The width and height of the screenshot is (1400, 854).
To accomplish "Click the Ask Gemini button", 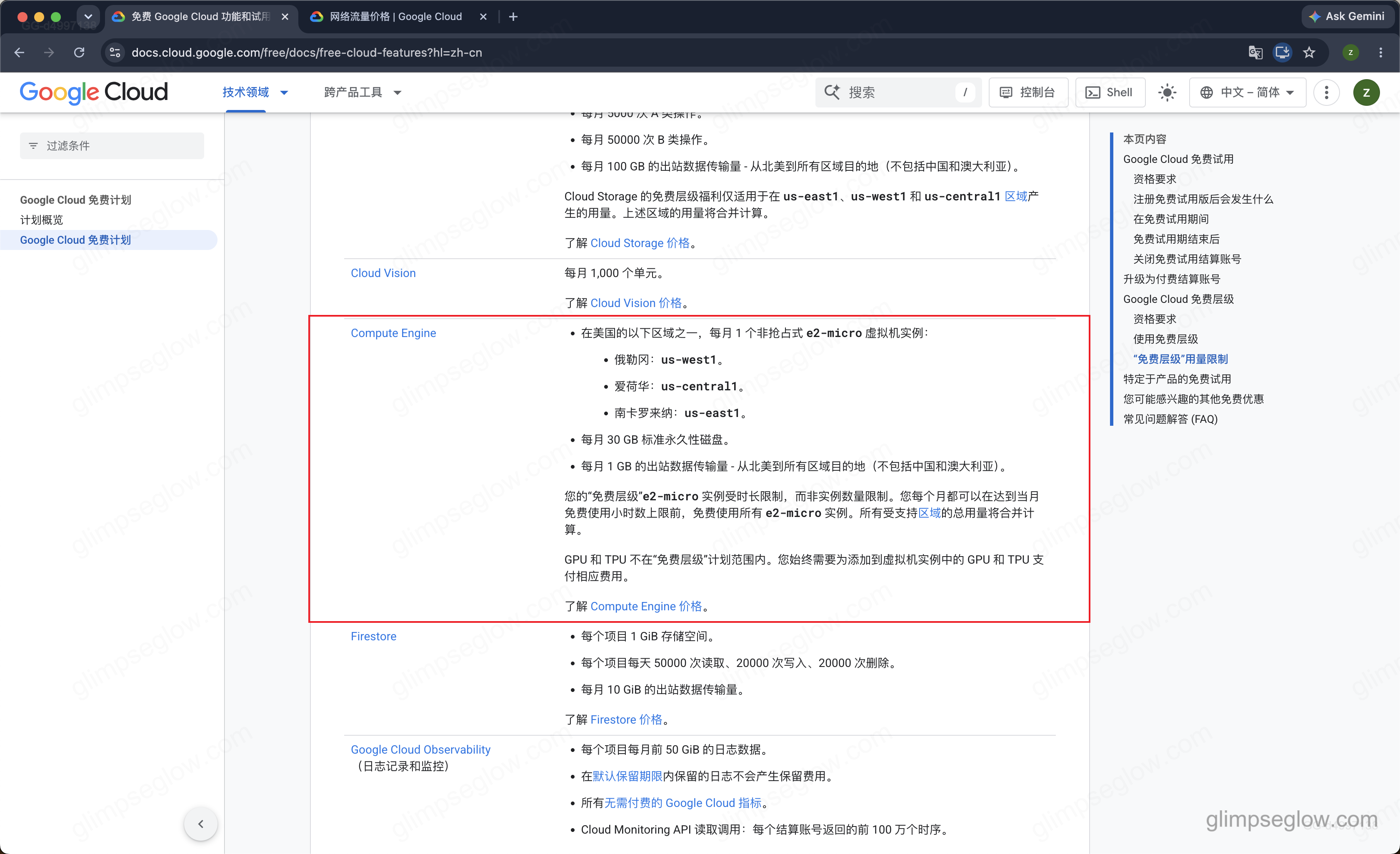I will (x=1348, y=17).
